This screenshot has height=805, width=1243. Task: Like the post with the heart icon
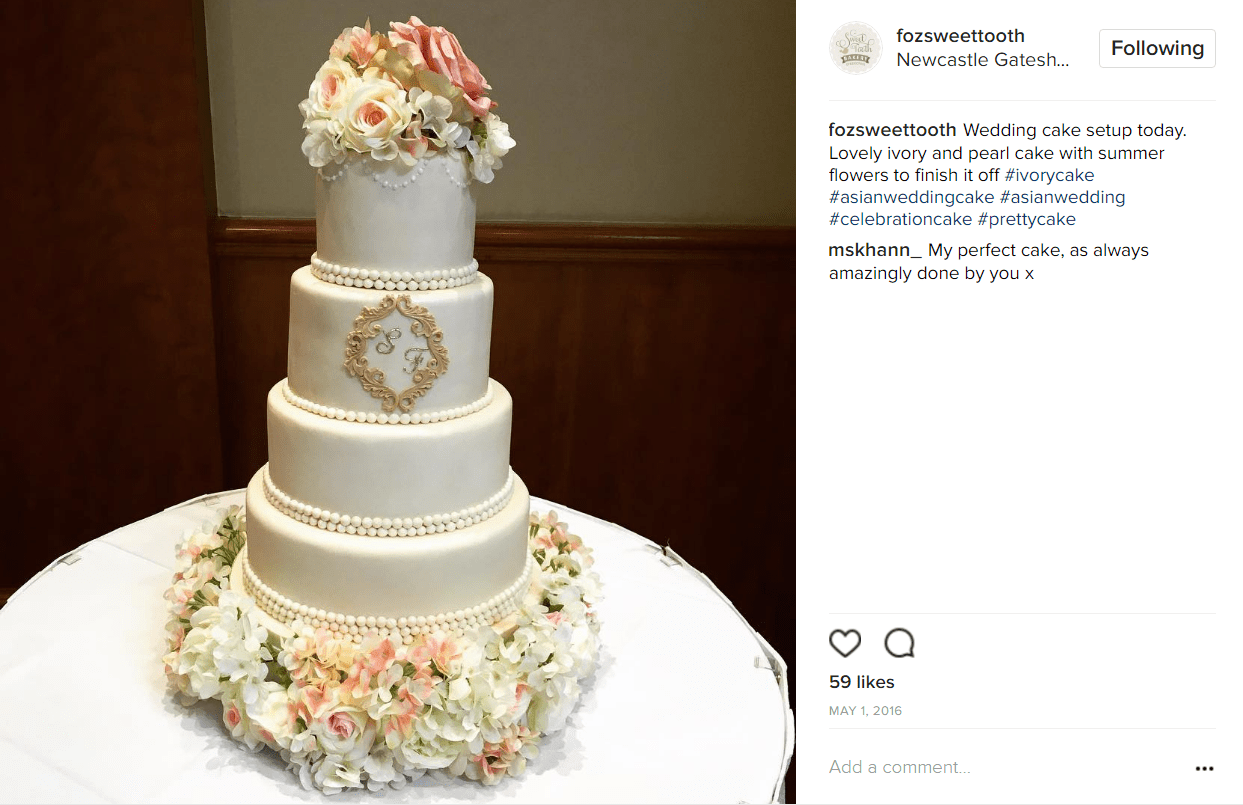[845, 643]
